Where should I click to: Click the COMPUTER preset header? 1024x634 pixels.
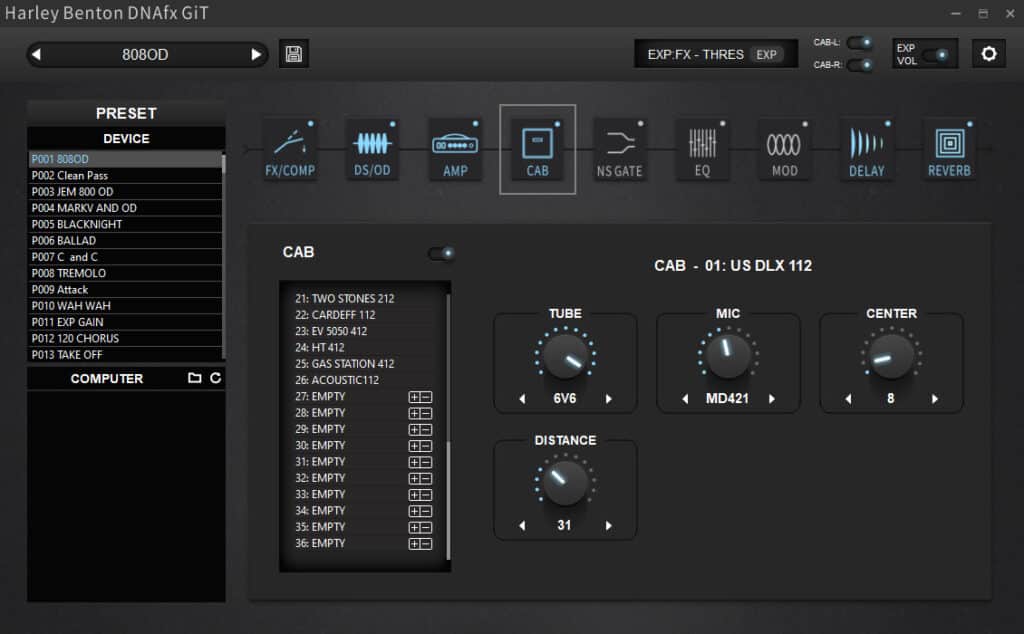(106, 379)
